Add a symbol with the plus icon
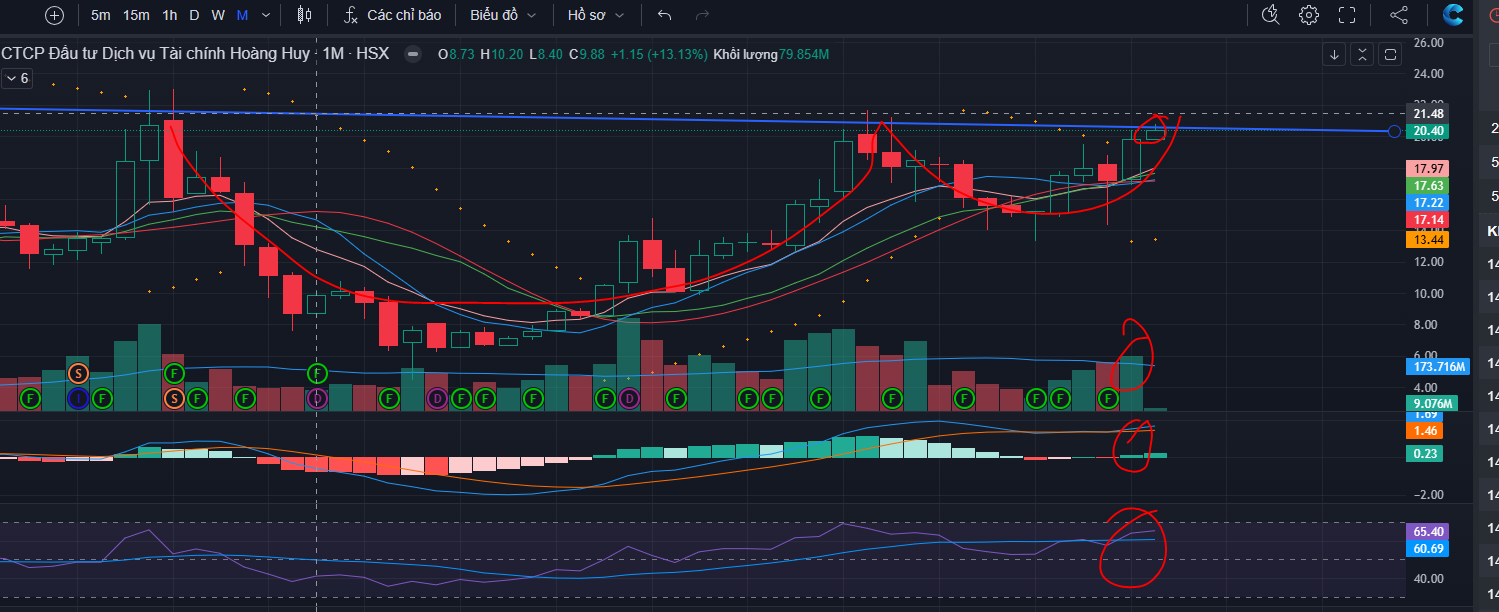The height and width of the screenshot is (612, 1499). [55, 15]
